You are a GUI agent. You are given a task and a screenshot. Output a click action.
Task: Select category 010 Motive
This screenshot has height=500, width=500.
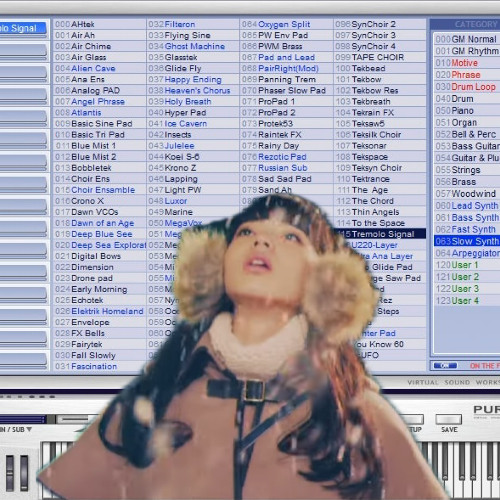pos(467,63)
